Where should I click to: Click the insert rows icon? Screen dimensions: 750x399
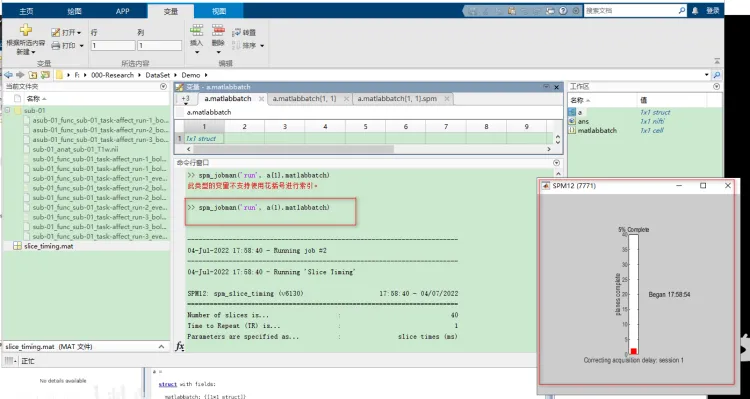point(196,30)
